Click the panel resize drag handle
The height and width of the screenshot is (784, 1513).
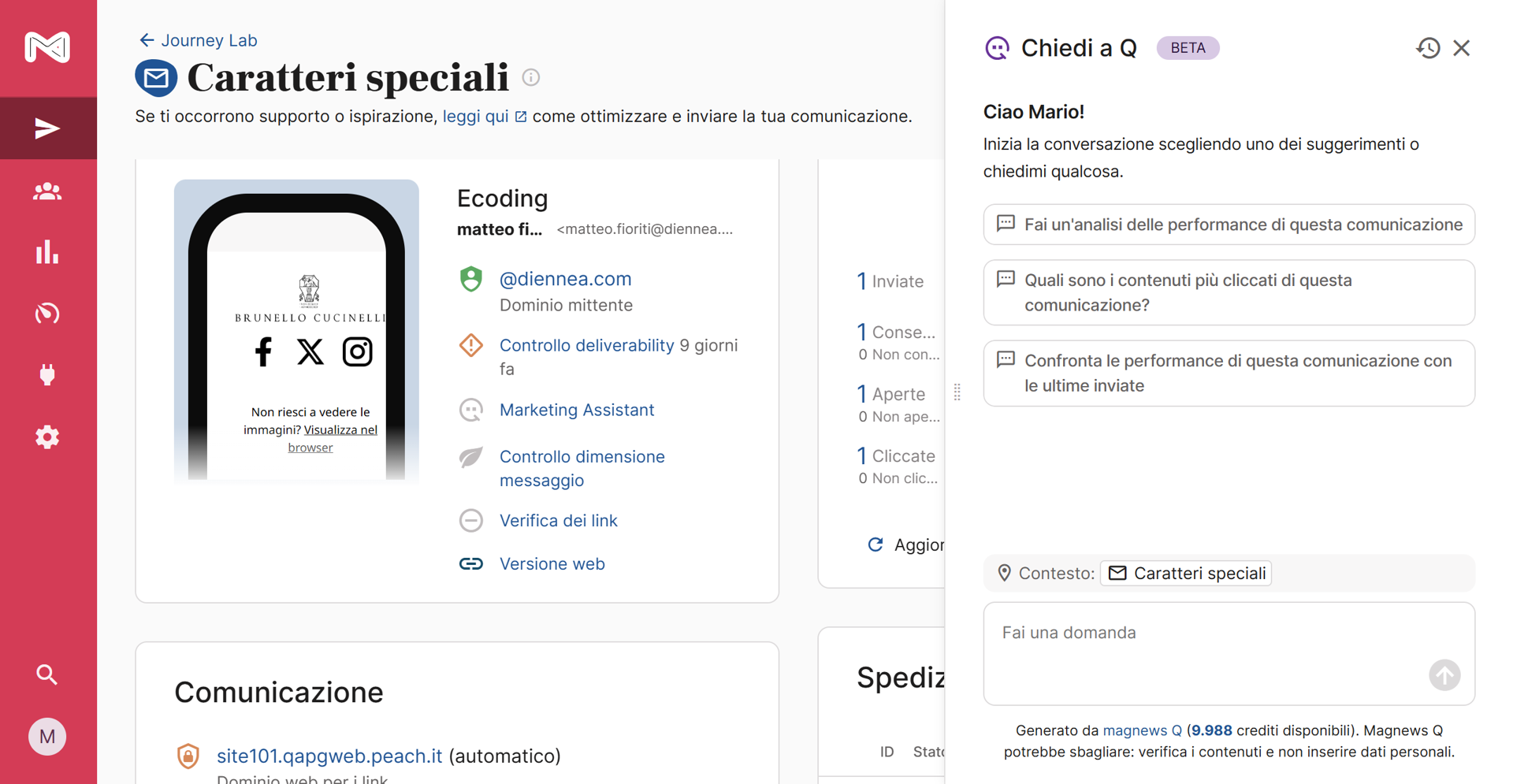(957, 392)
